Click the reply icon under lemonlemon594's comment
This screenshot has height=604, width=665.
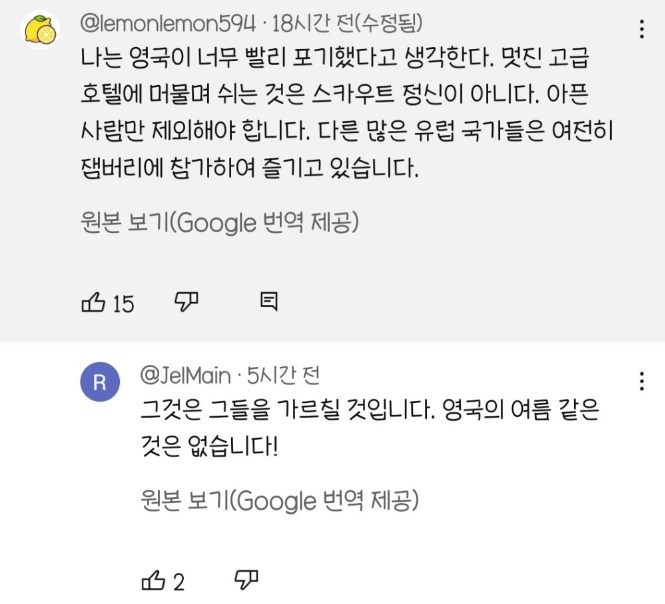coord(268,302)
